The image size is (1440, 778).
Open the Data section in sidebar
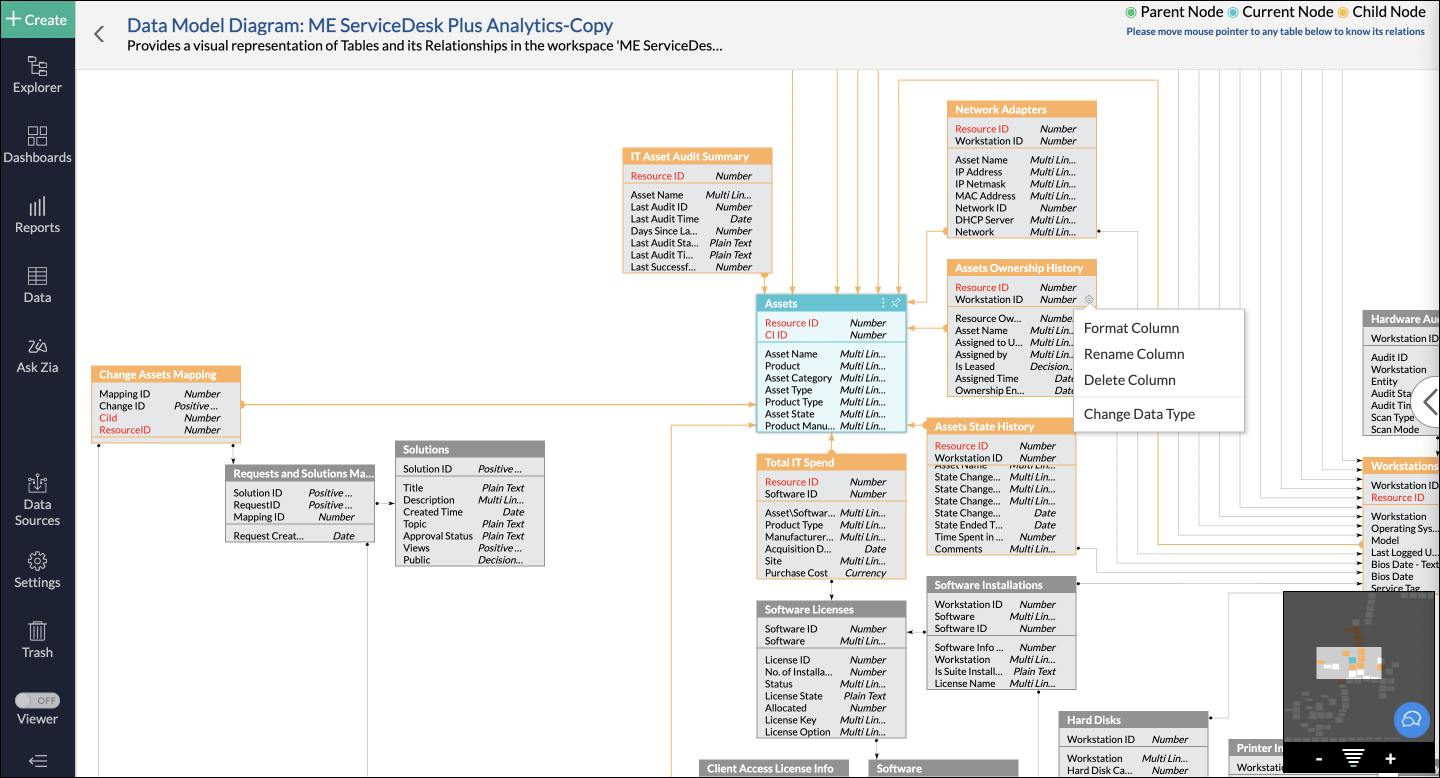(37, 285)
